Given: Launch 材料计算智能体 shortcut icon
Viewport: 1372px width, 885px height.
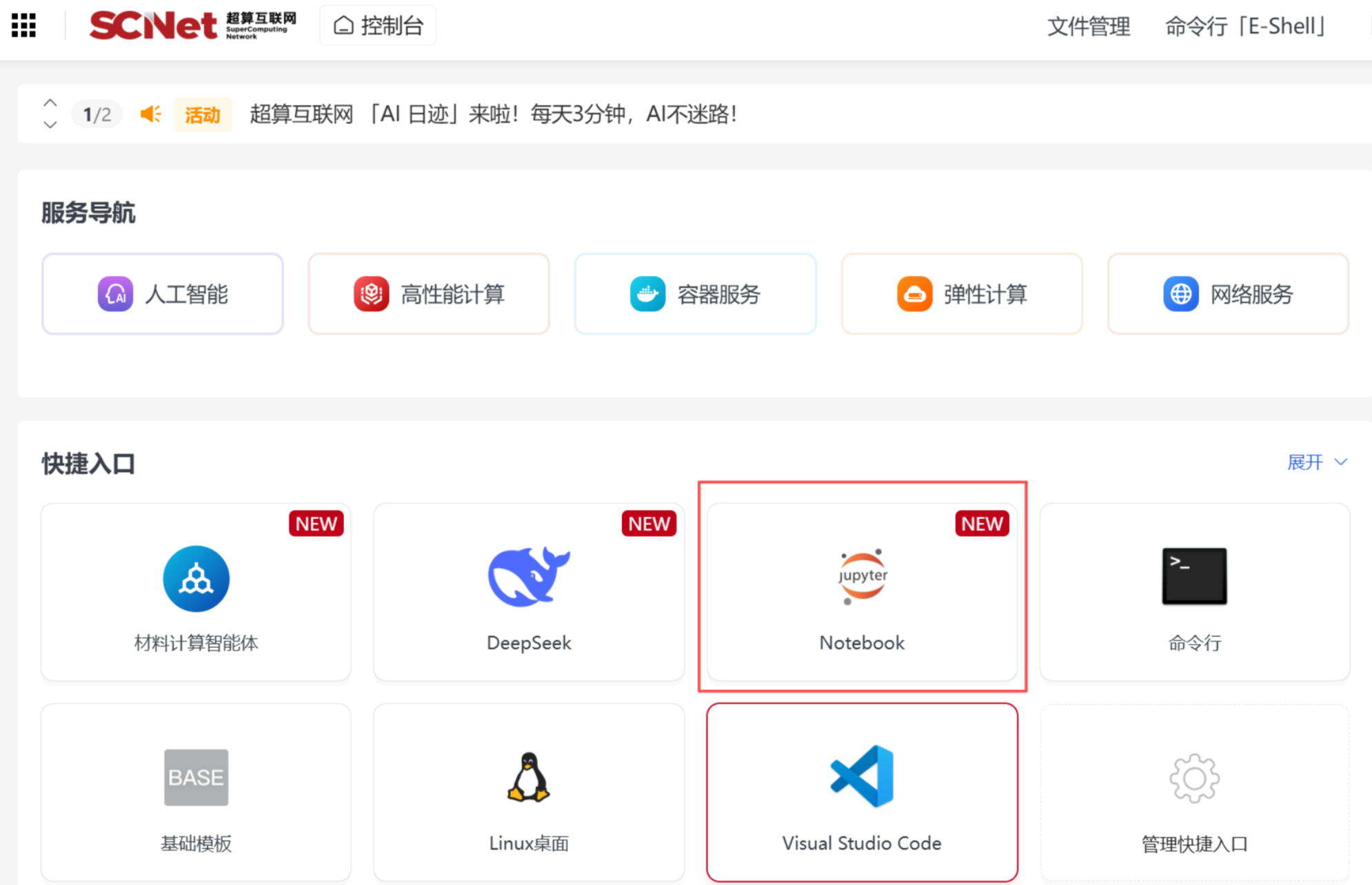Looking at the screenshot, I should click(x=196, y=579).
